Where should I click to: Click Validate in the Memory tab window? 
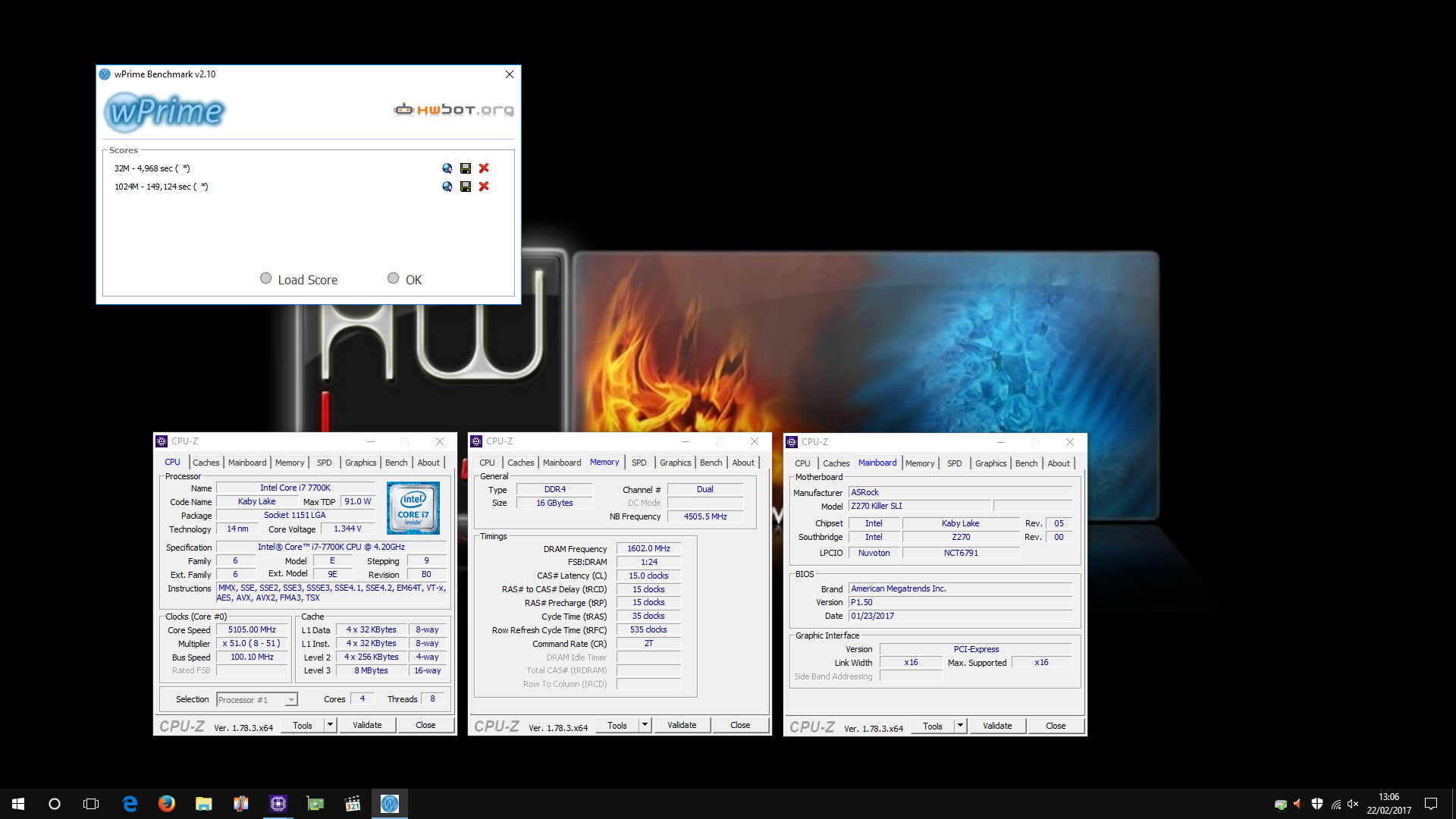click(x=682, y=725)
